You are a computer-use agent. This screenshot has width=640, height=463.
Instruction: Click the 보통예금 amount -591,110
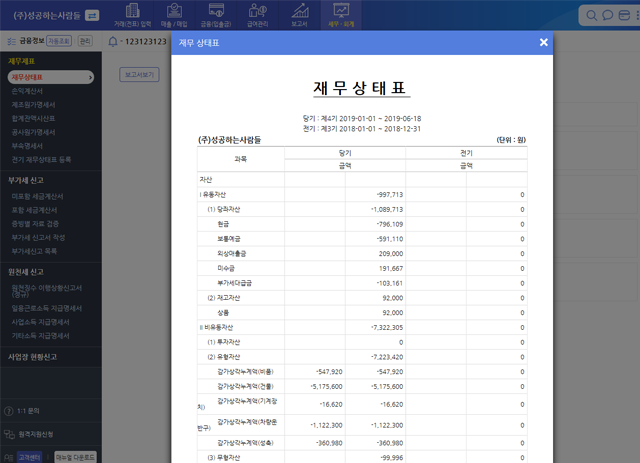(390, 239)
